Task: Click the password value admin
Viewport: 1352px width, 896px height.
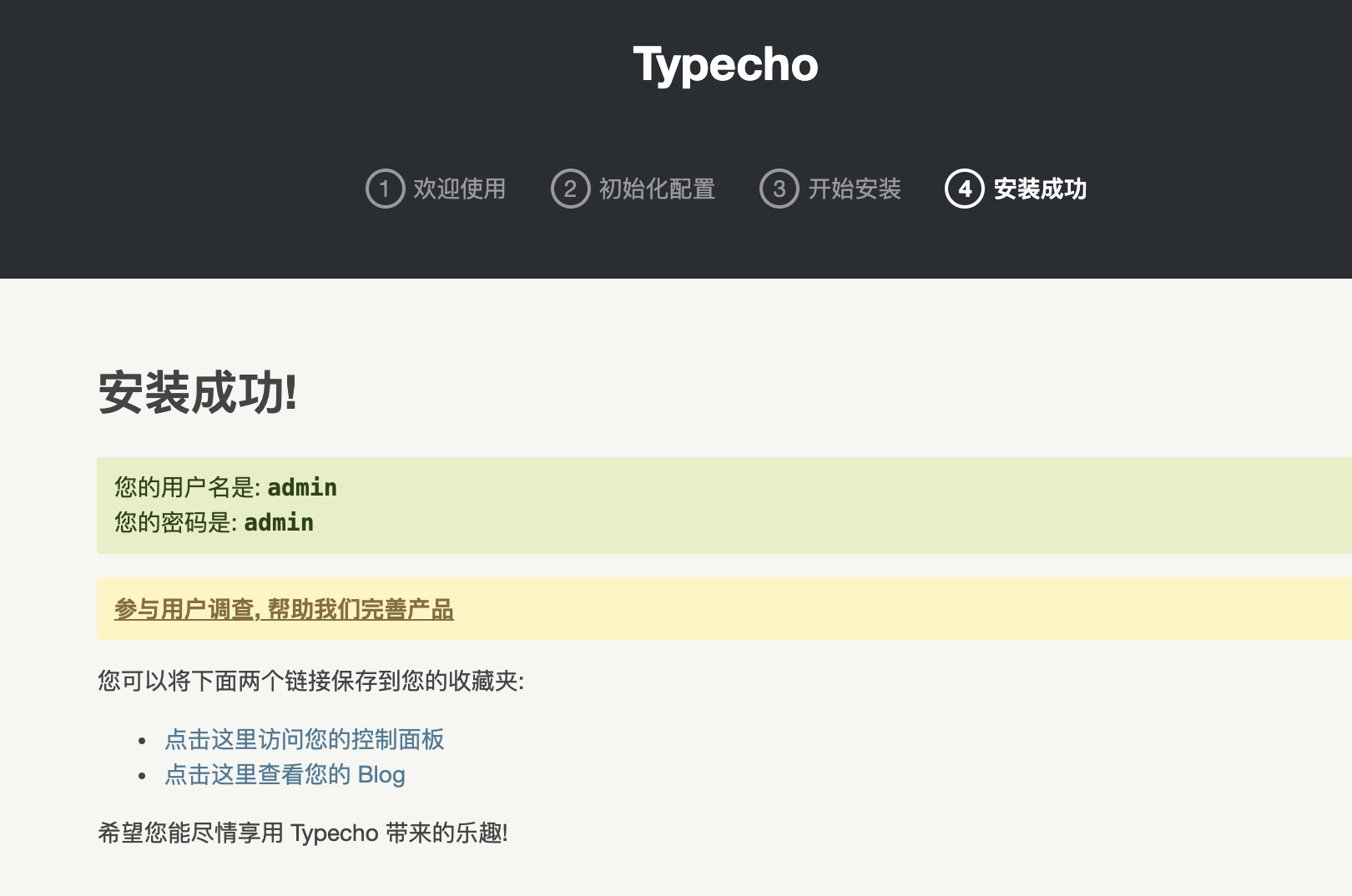Action: (x=279, y=522)
